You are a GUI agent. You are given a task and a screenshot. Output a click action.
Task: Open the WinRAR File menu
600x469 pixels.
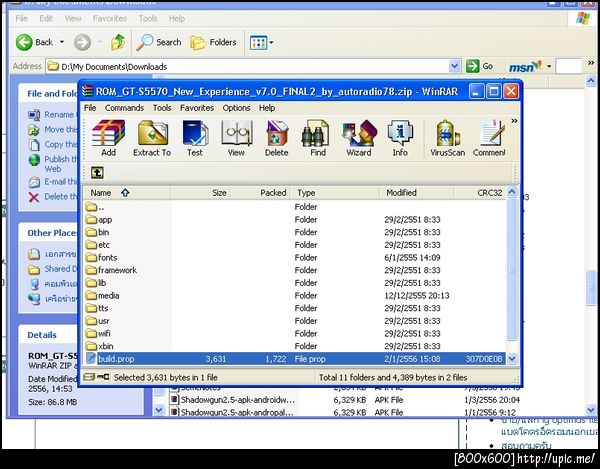click(90, 108)
